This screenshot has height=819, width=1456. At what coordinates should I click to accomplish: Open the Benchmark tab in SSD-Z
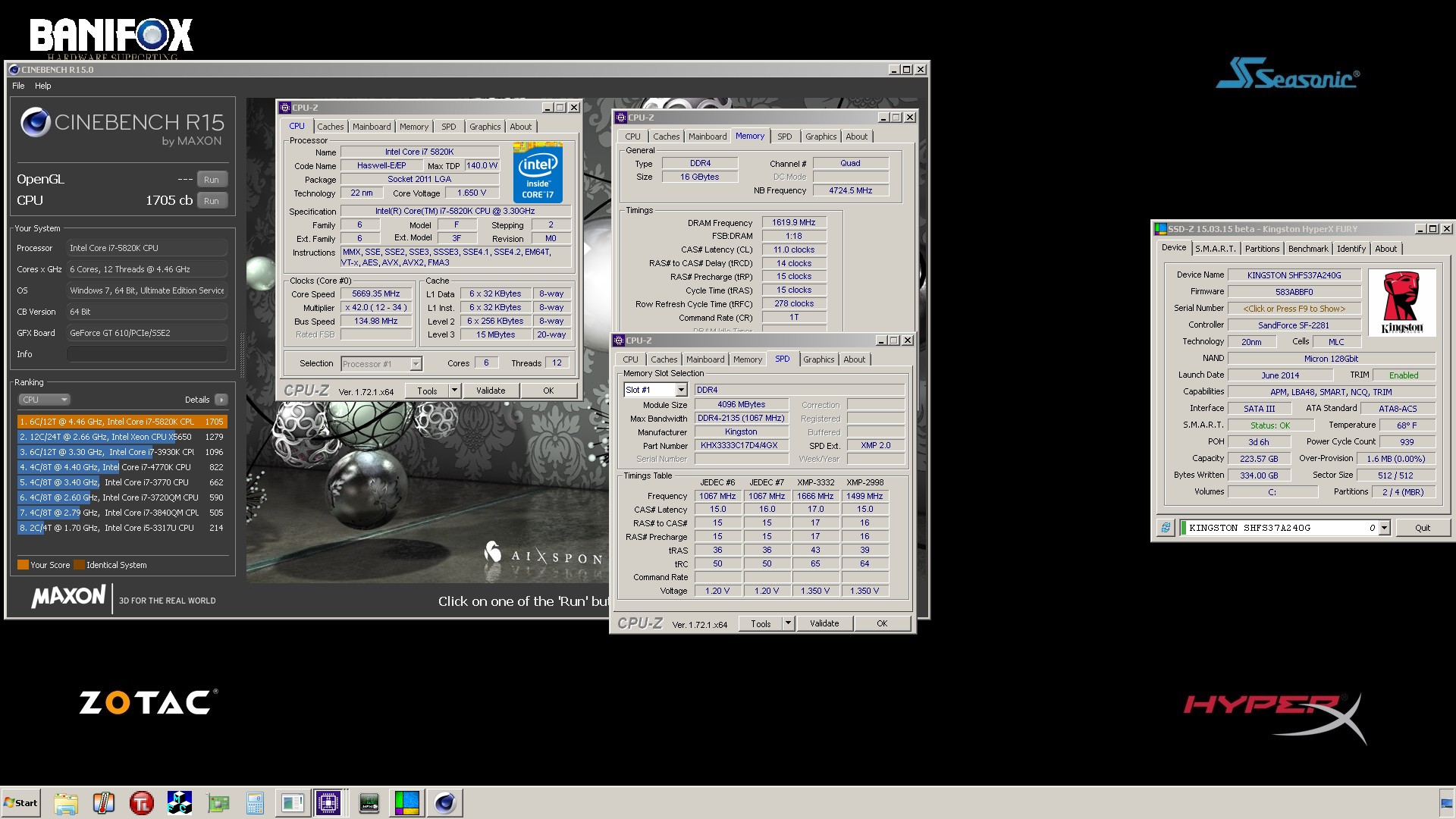click(1308, 249)
